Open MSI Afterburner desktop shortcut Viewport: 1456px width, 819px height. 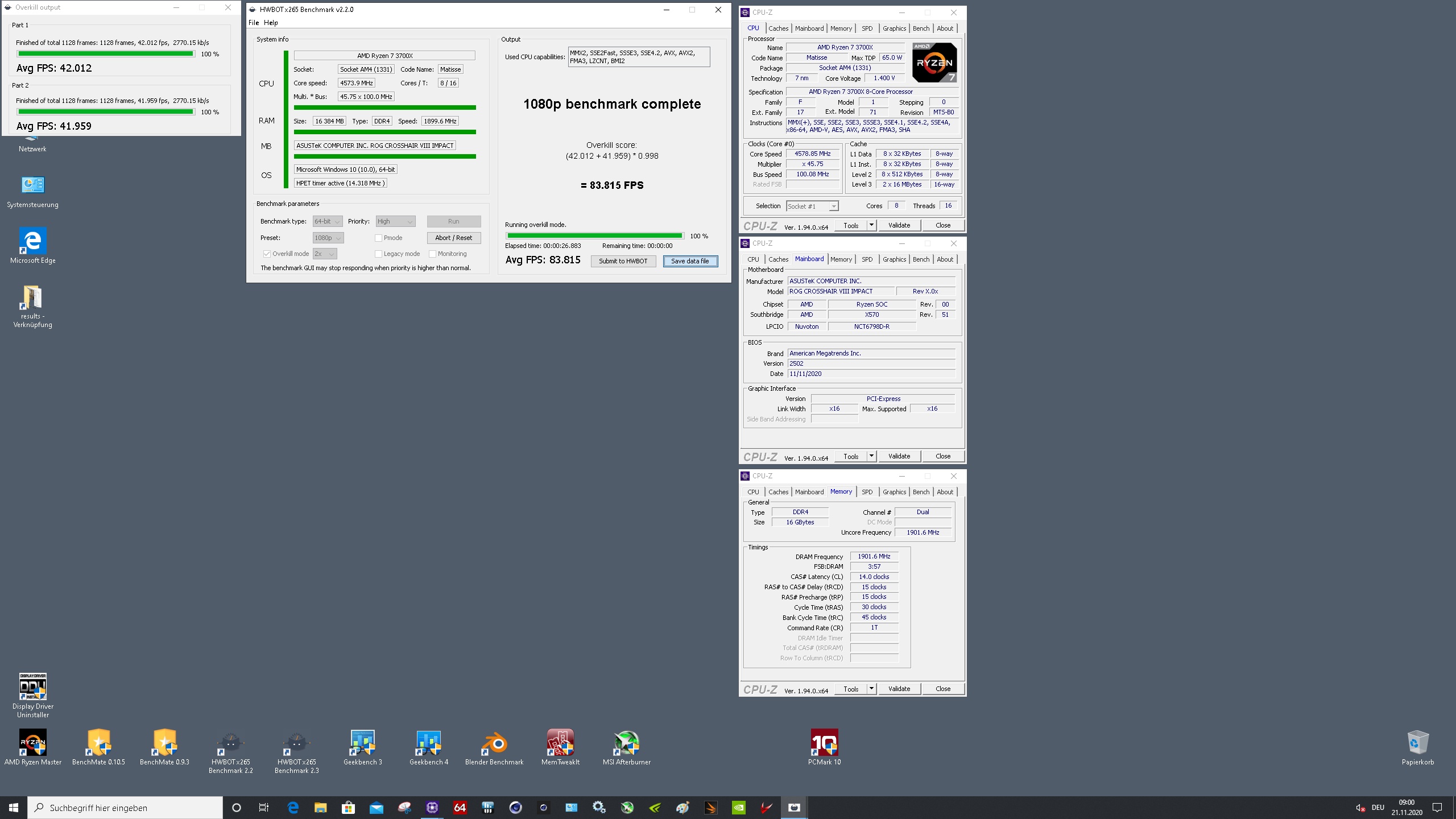tap(626, 747)
